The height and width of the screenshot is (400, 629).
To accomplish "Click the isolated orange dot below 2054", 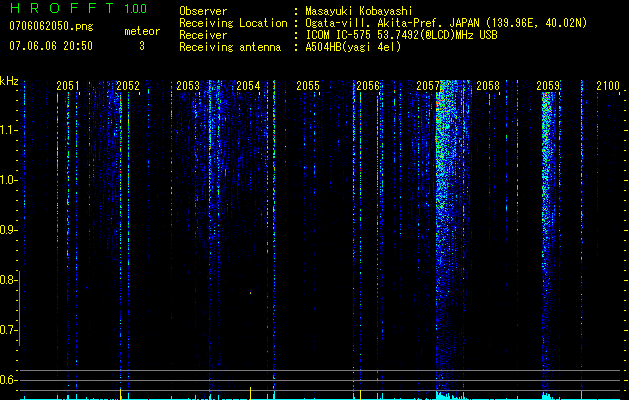I will click(250, 293).
